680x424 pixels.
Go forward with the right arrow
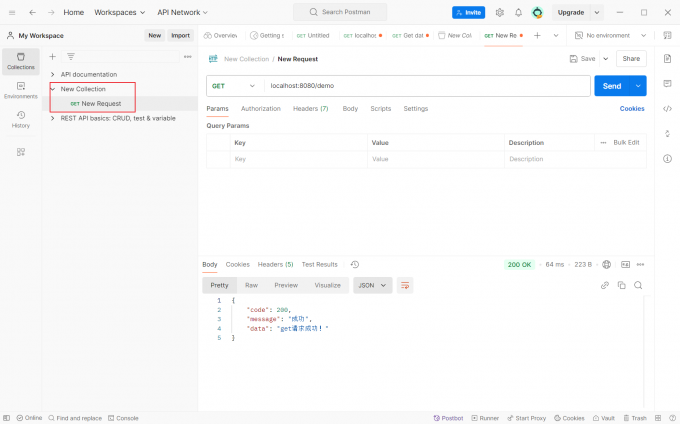[51, 13]
